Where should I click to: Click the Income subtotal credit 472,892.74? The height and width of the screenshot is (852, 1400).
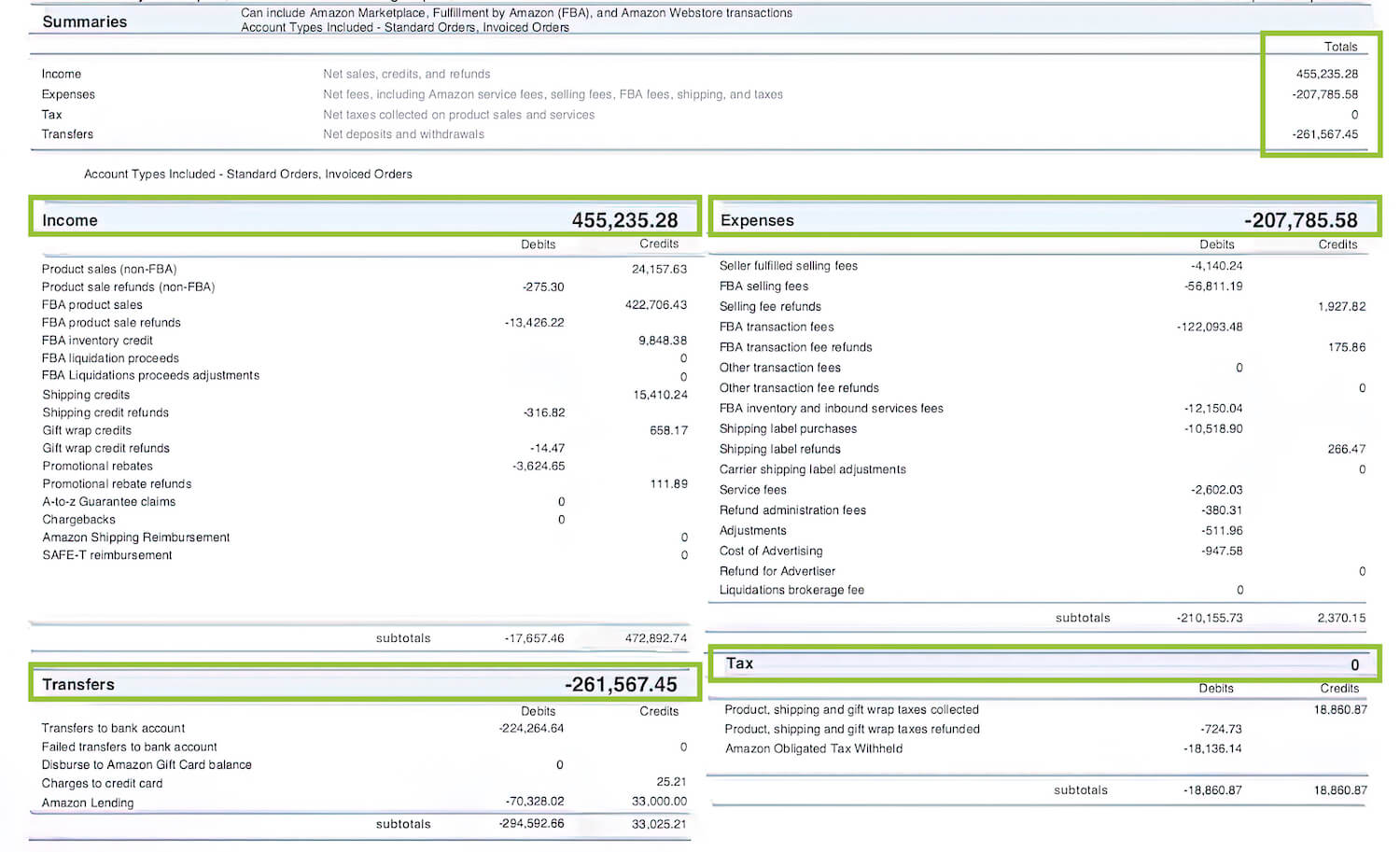pos(656,638)
